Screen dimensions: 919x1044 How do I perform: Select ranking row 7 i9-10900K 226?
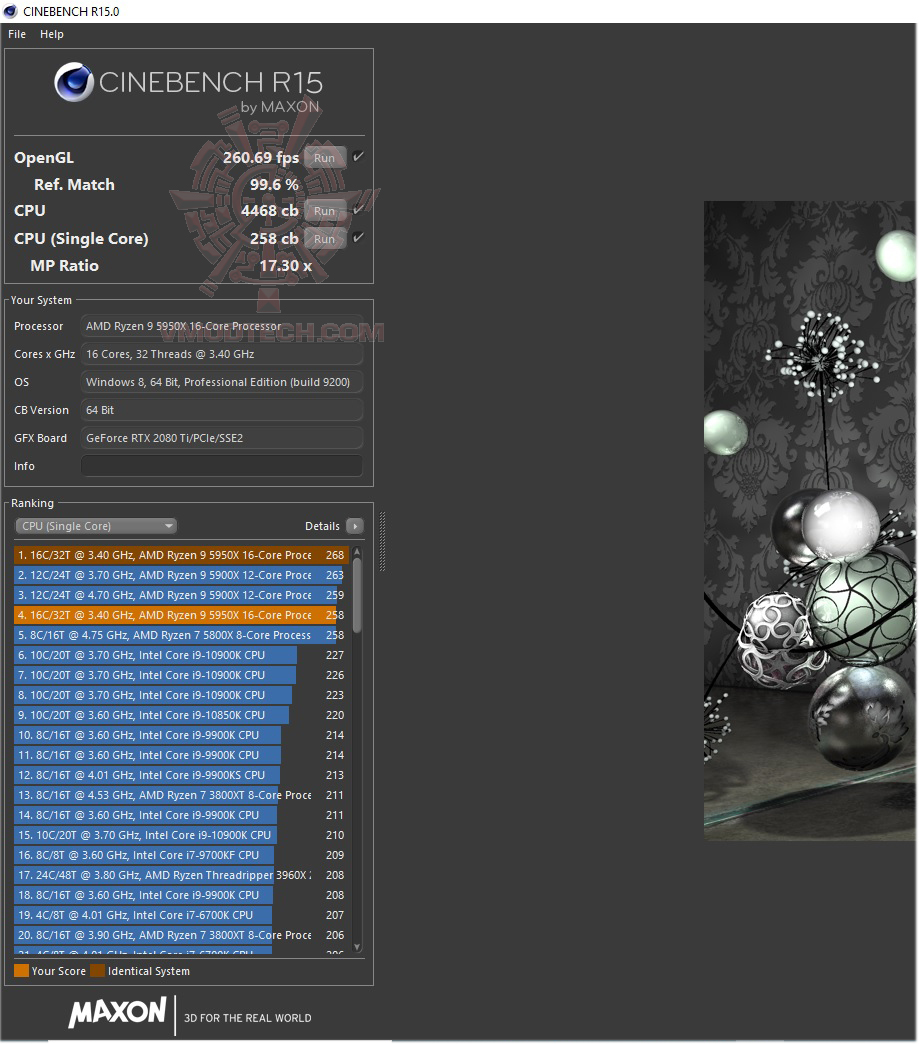click(x=181, y=675)
